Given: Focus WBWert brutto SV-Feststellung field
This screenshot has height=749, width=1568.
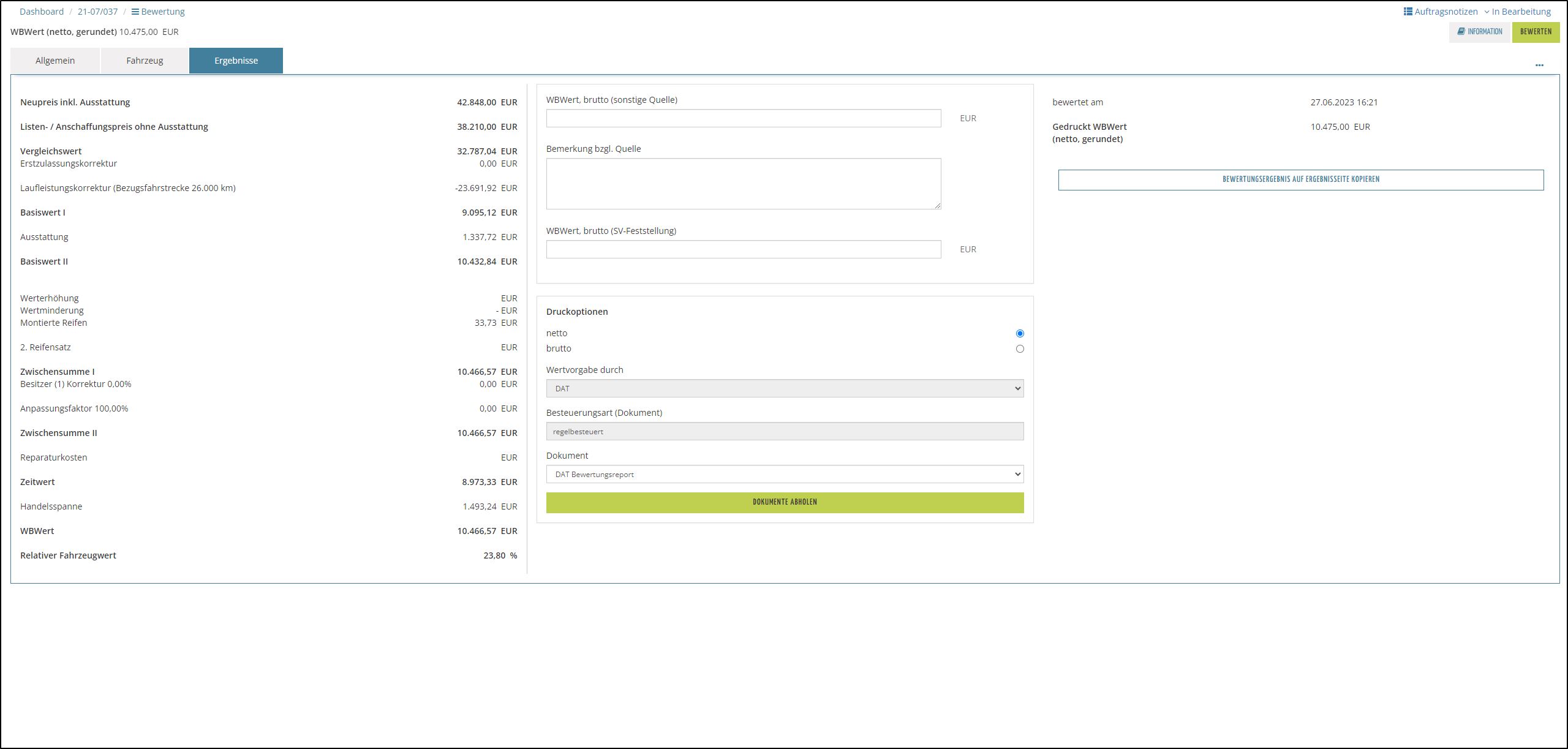Looking at the screenshot, I should (743, 249).
